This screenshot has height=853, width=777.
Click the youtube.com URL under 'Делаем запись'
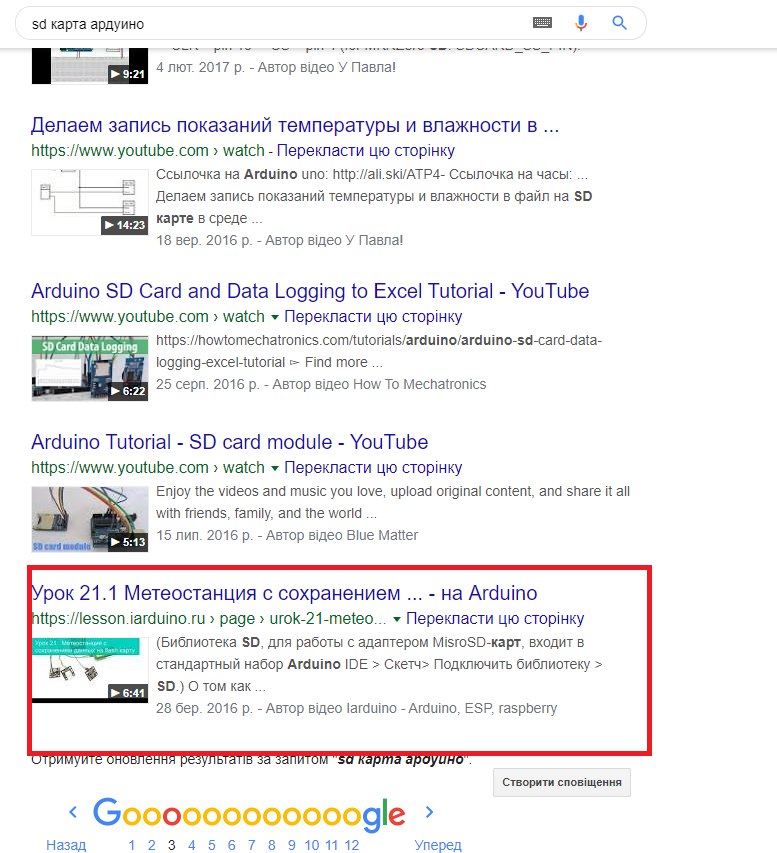click(x=147, y=151)
